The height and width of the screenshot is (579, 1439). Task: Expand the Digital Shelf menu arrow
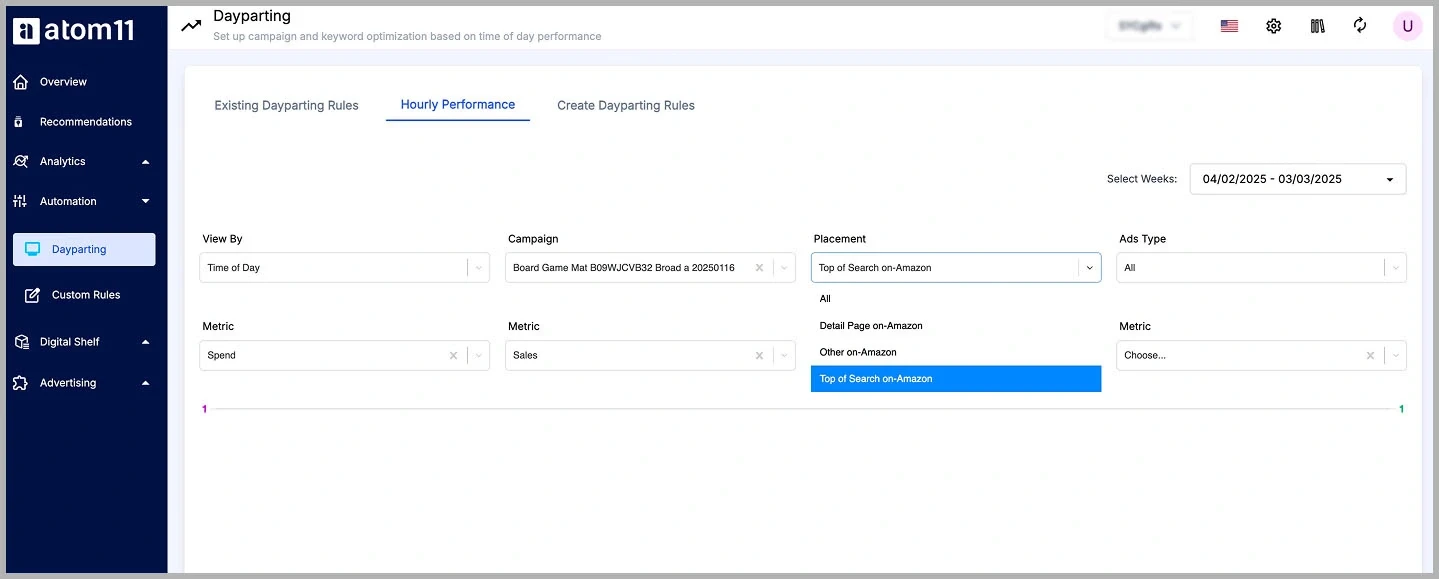point(145,342)
